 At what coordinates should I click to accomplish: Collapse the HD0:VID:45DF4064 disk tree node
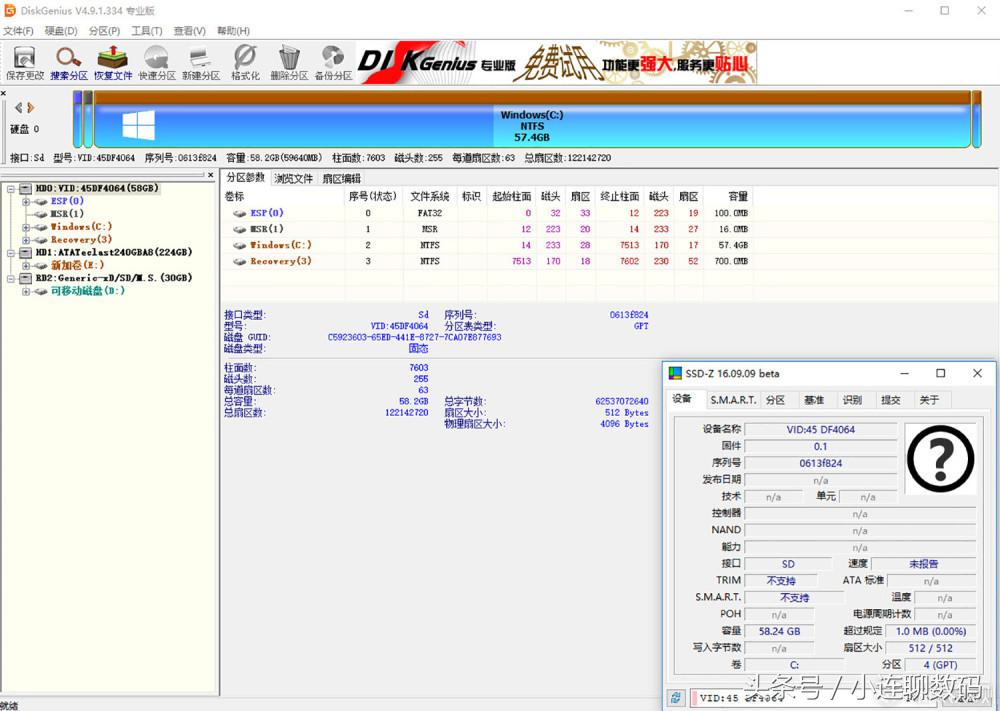click(x=11, y=188)
